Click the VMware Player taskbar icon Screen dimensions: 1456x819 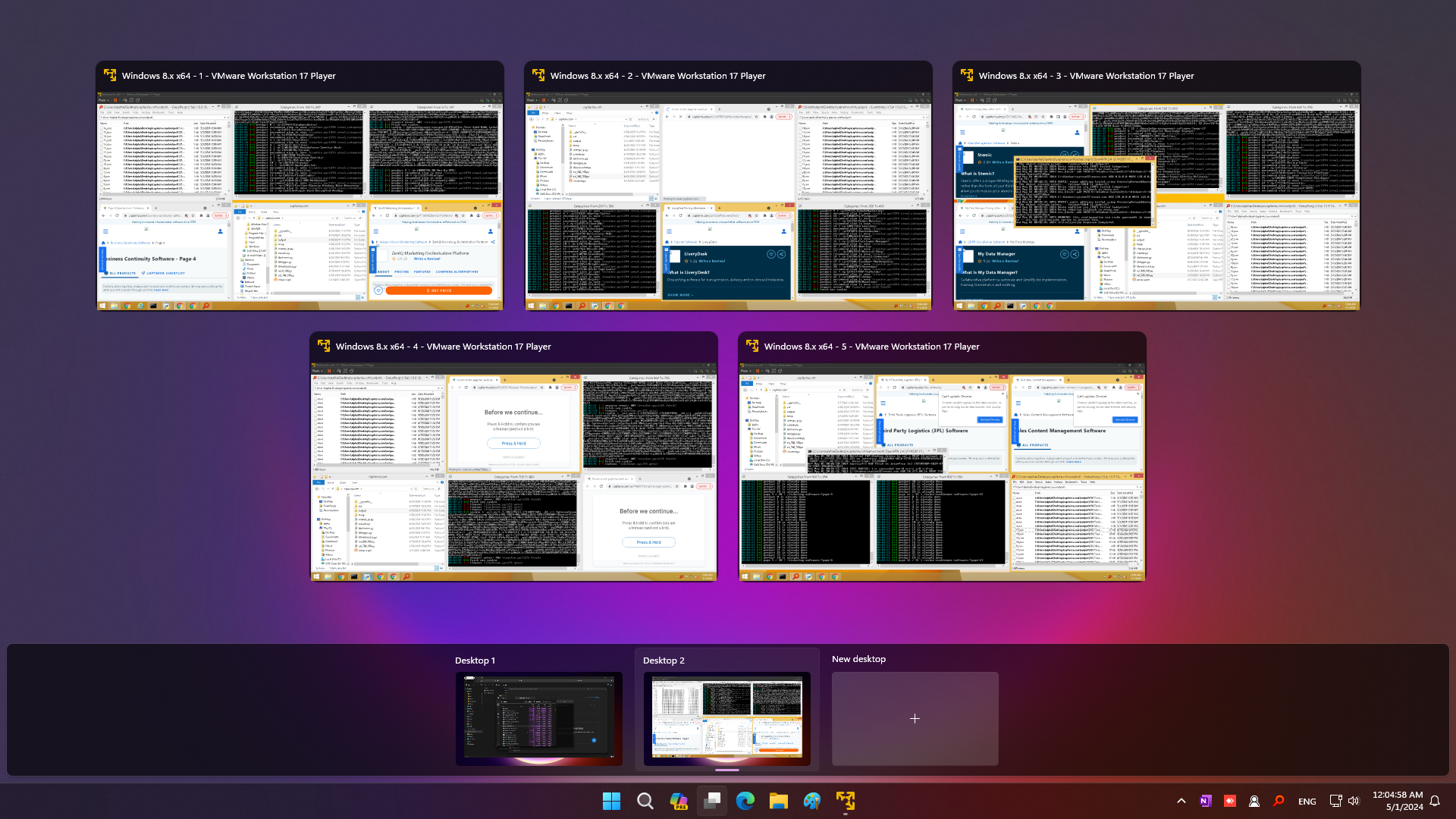[x=846, y=801]
